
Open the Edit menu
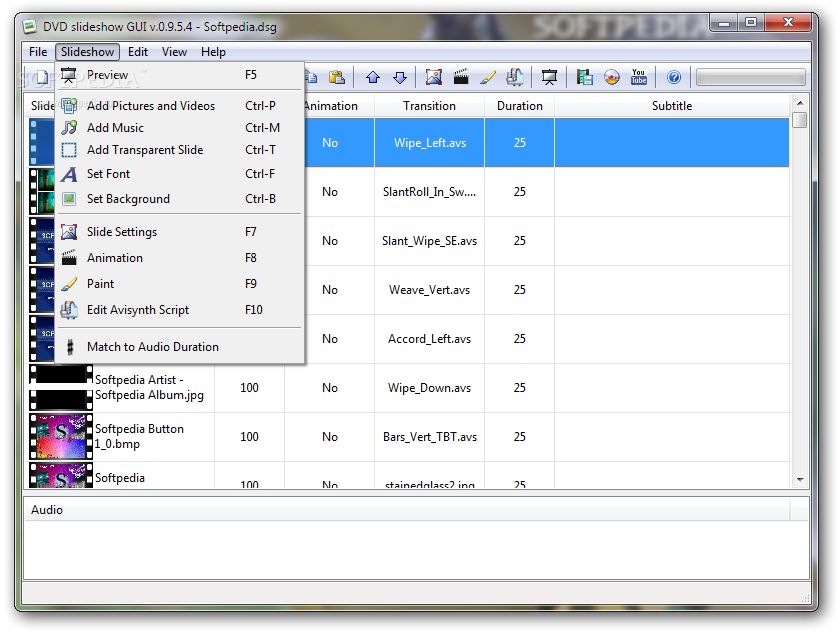click(138, 52)
